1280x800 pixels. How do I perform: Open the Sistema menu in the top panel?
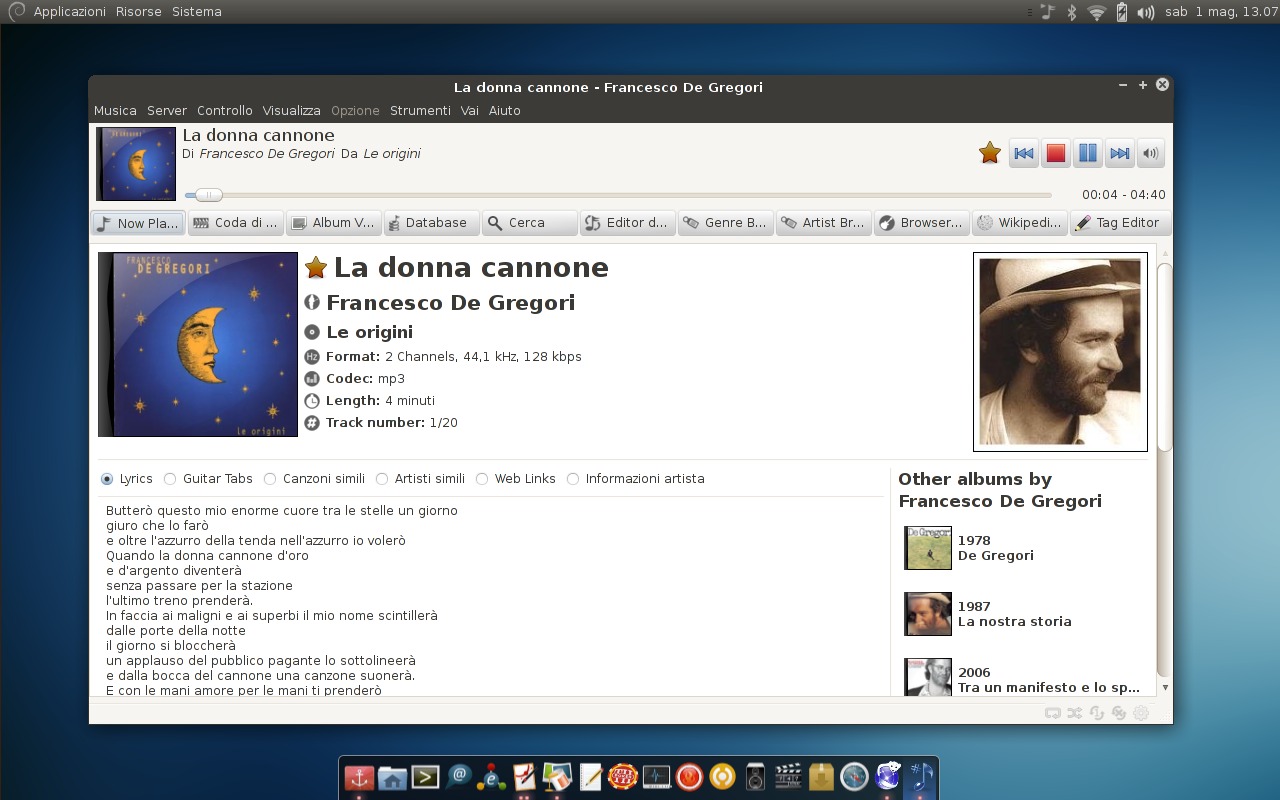tap(196, 12)
